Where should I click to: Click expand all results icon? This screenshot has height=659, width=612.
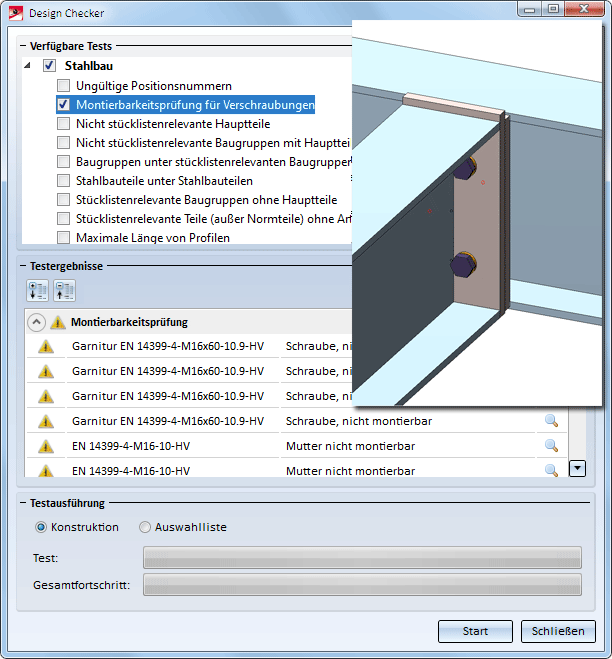tap(37, 290)
